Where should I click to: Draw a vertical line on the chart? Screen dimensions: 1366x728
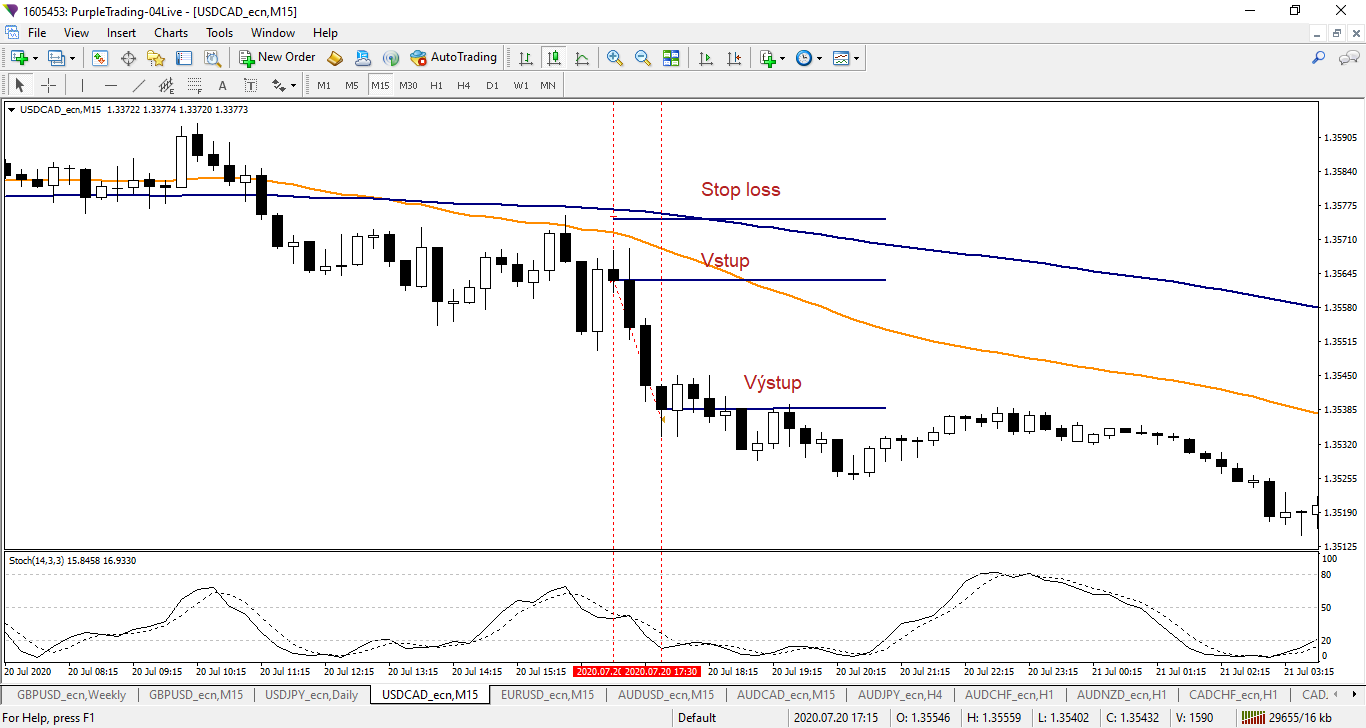point(83,85)
